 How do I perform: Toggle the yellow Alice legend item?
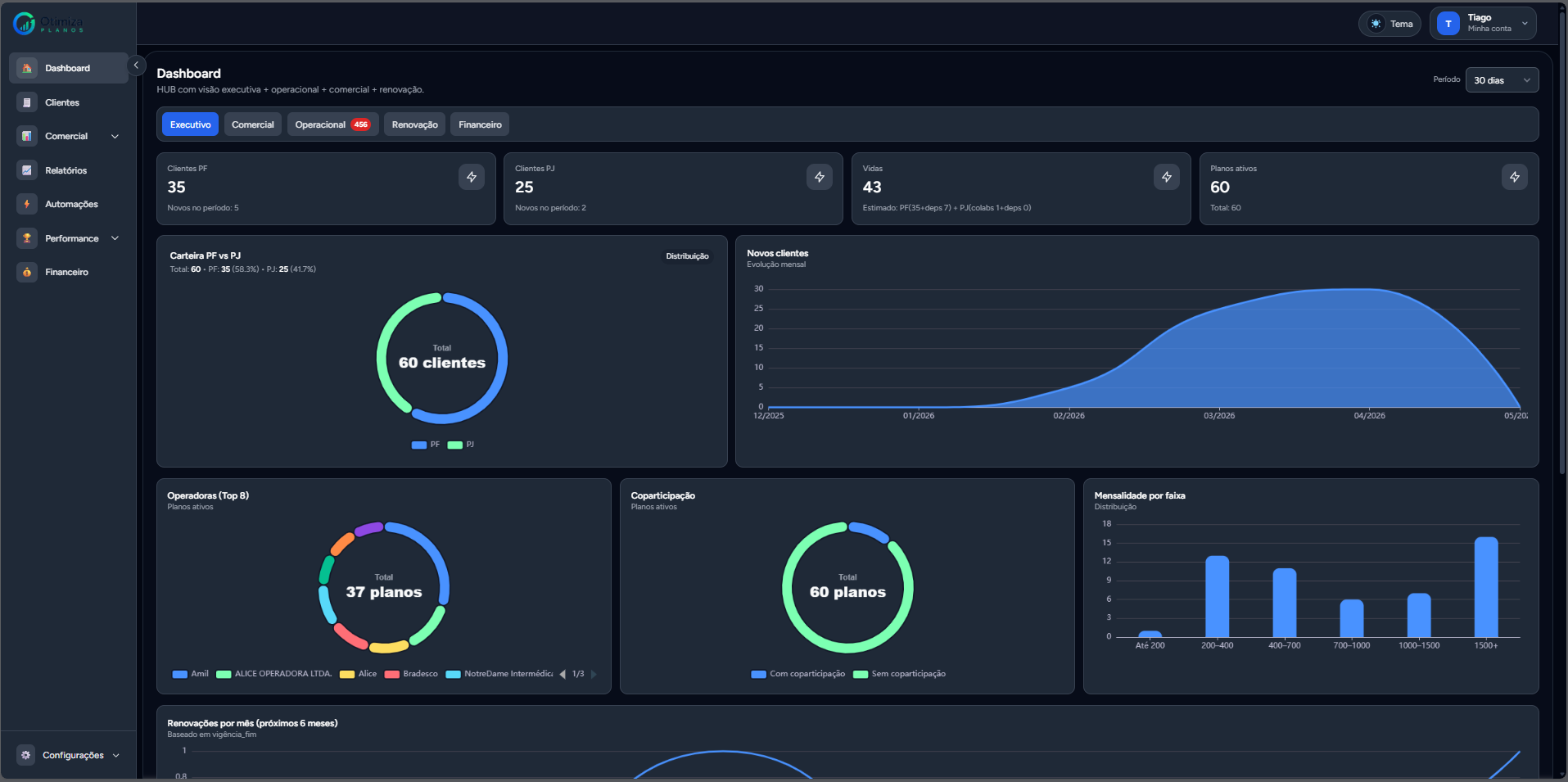[x=359, y=674]
